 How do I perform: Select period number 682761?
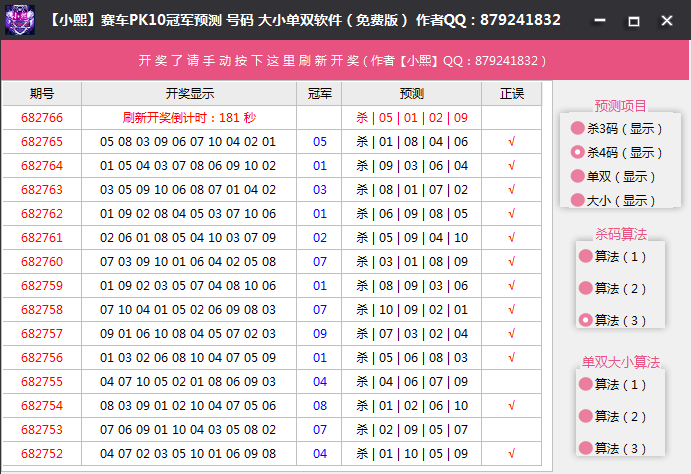(42, 237)
